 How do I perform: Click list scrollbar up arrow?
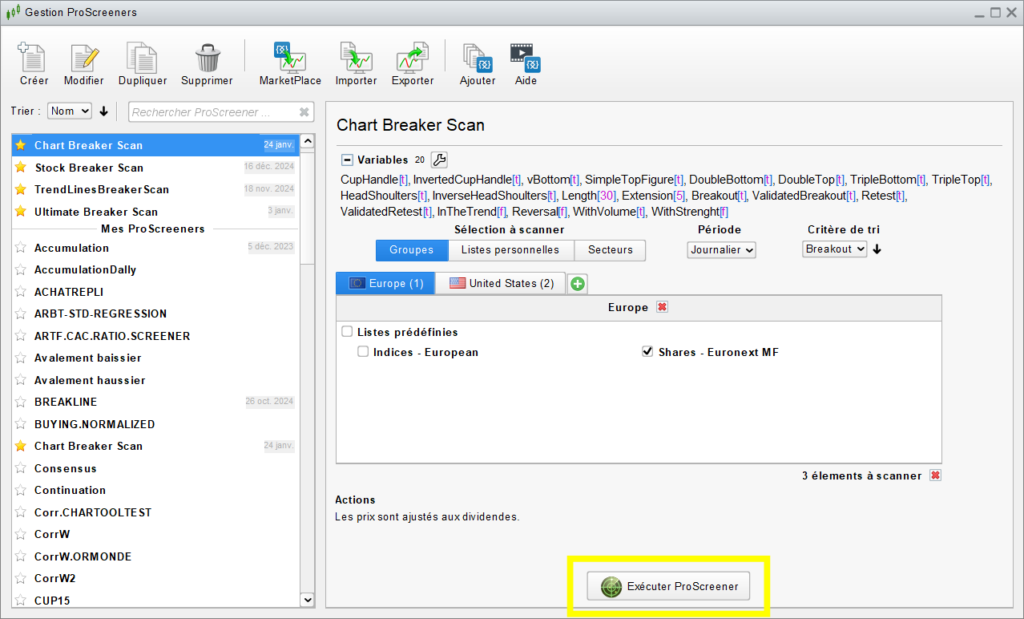pos(308,141)
